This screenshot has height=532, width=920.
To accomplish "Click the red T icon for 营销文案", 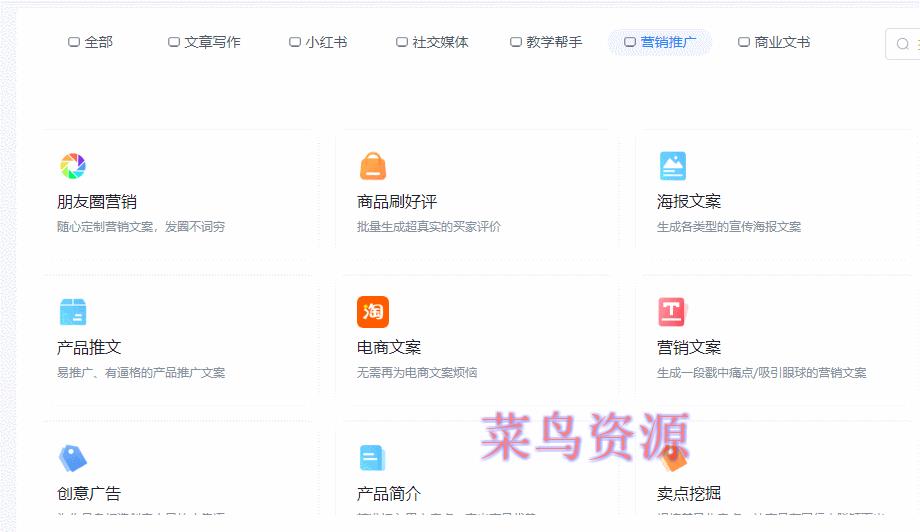I will tap(672, 311).
